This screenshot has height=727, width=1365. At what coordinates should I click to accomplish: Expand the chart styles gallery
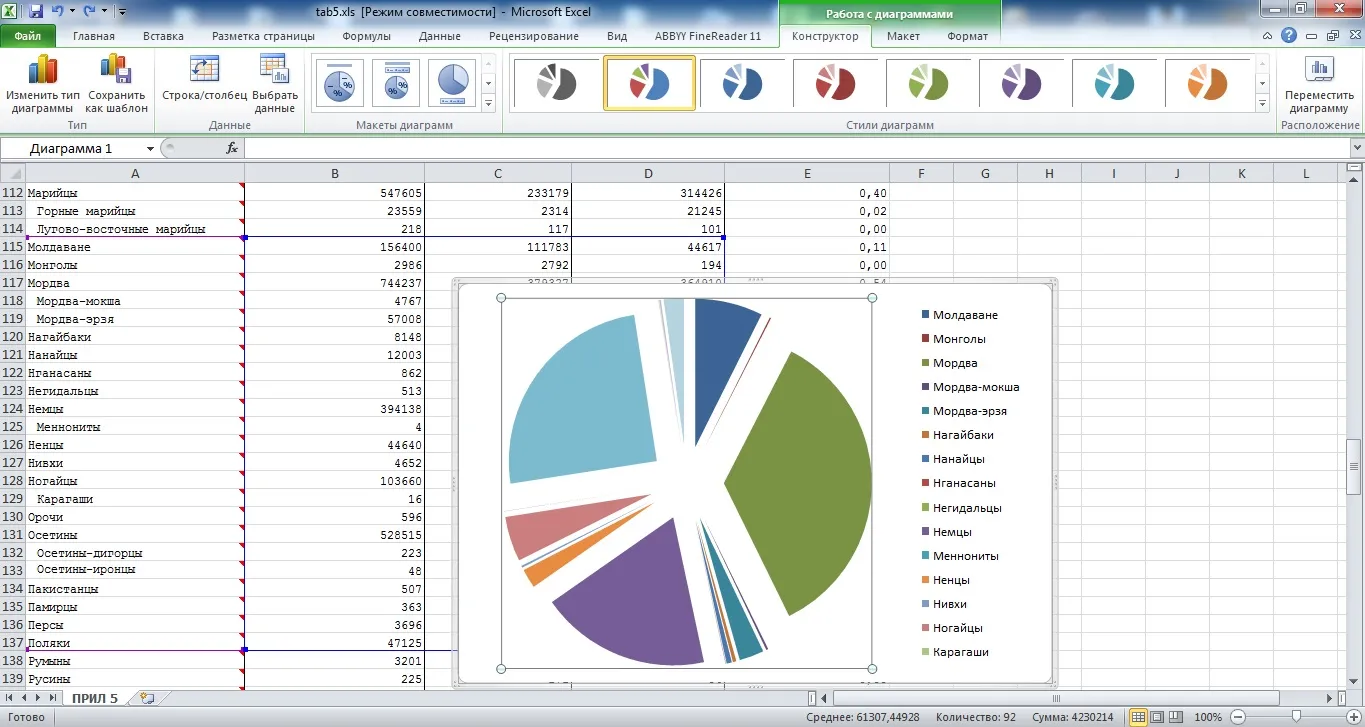tap(1262, 103)
